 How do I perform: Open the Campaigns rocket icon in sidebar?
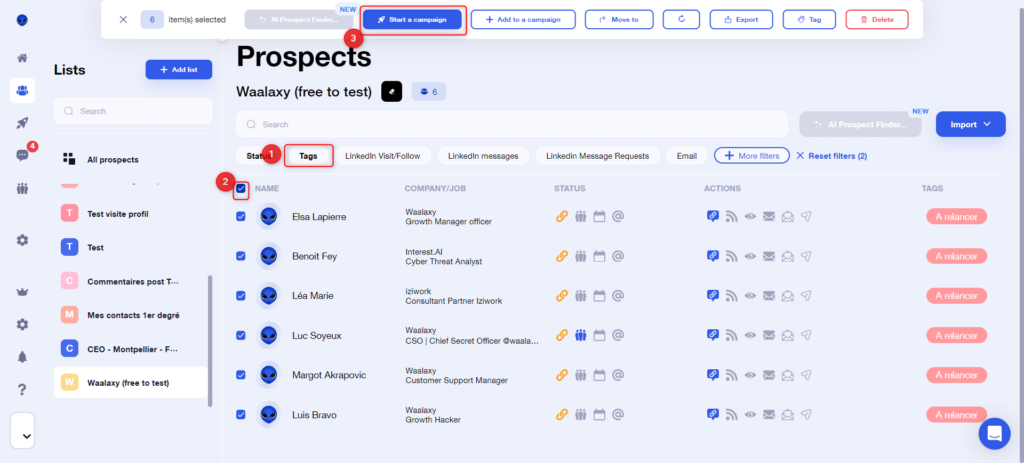pos(22,123)
